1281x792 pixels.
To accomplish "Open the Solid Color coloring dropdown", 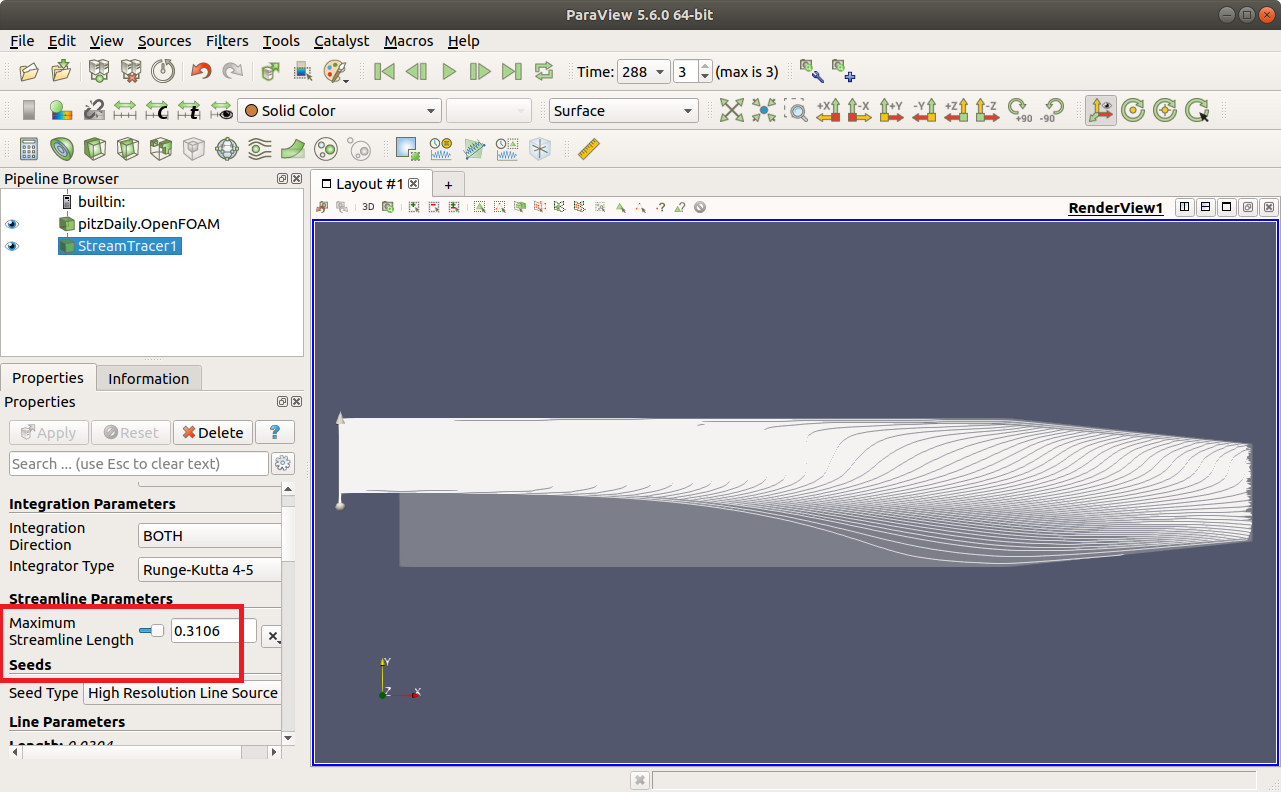I will [x=339, y=110].
